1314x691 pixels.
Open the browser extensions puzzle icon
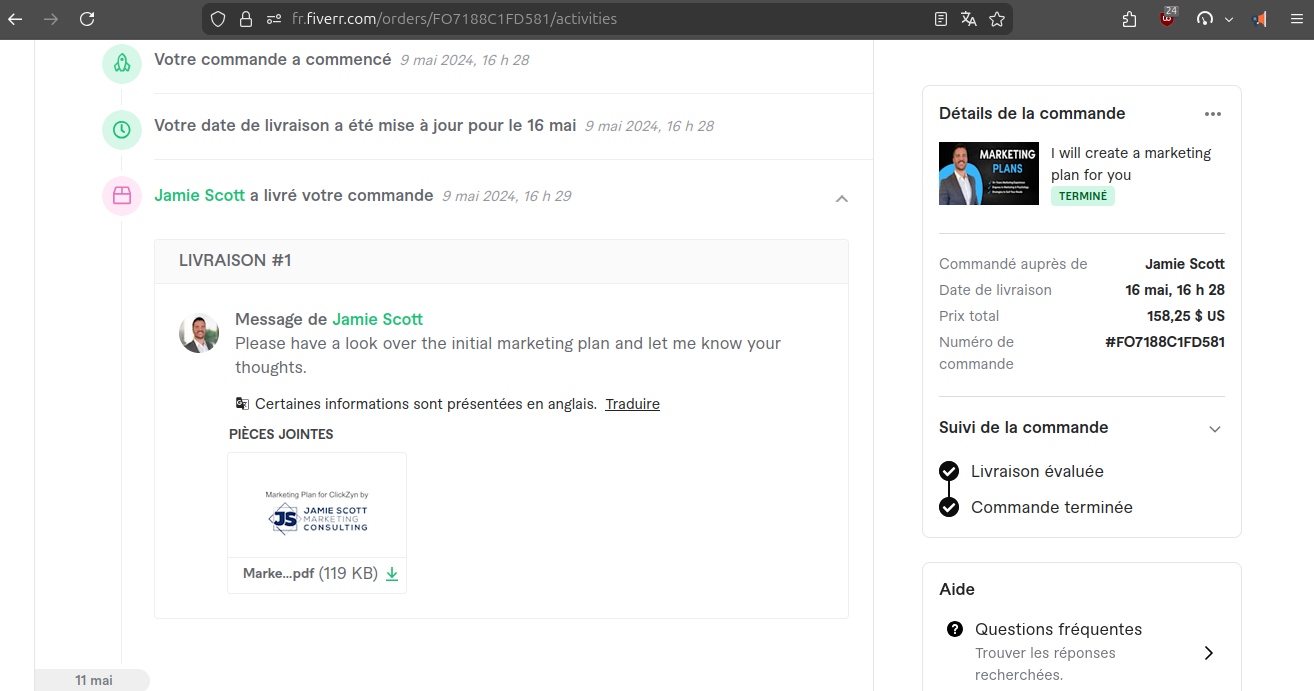pyautogui.click(x=1129, y=19)
